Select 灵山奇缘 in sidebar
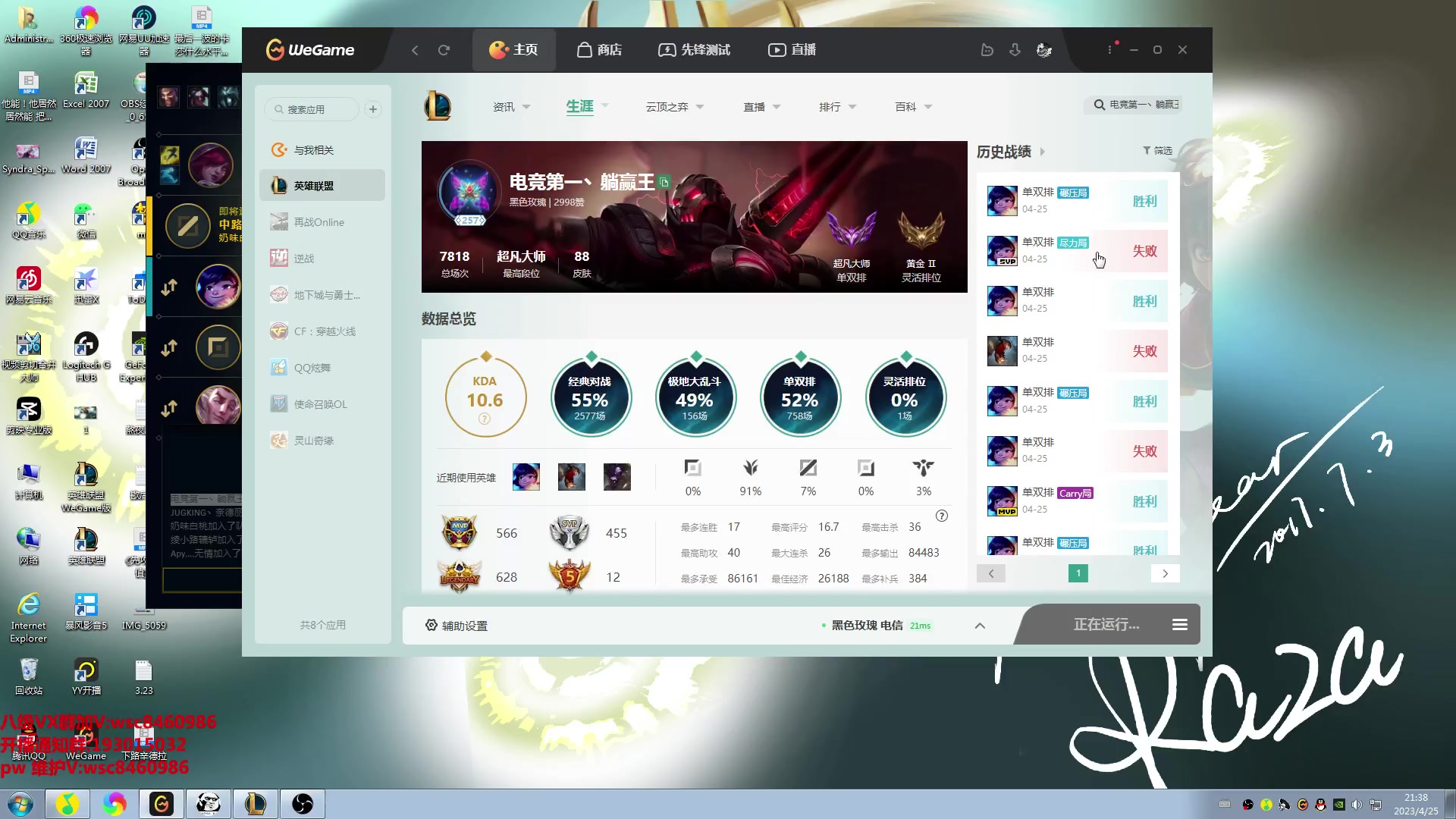The image size is (1456, 819). [322, 441]
